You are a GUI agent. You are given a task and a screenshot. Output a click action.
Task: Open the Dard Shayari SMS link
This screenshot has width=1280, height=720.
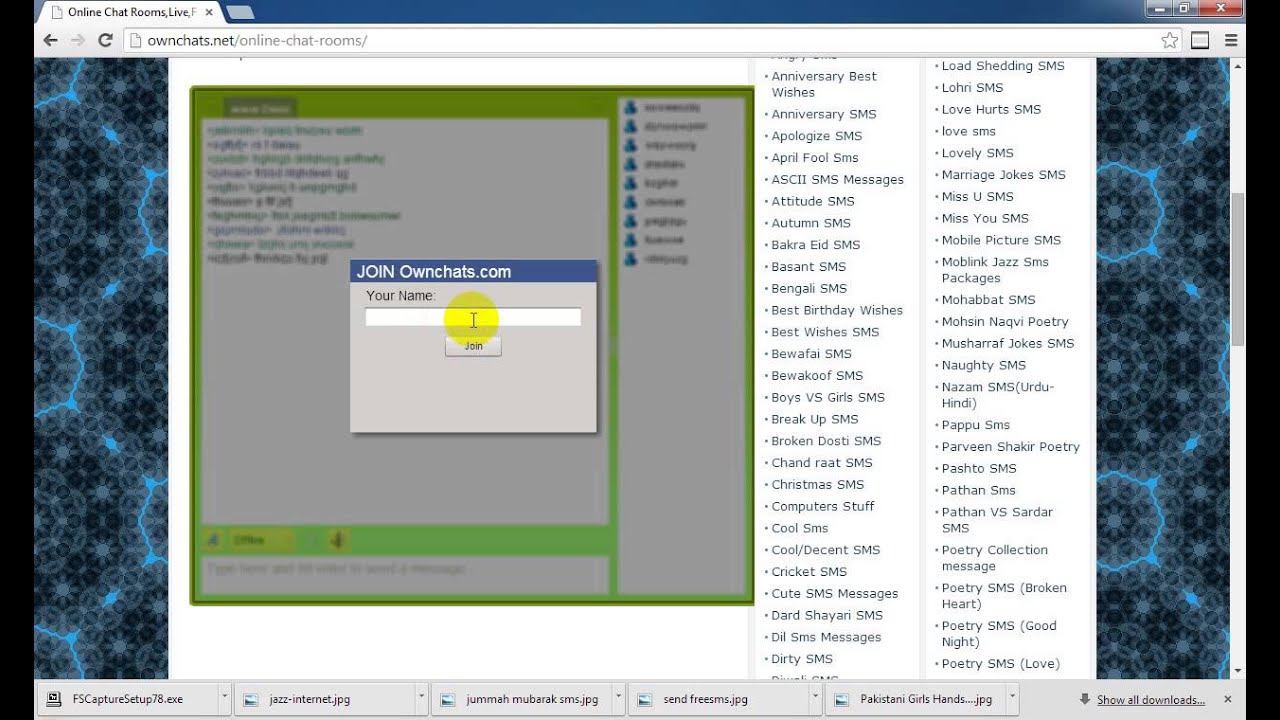[827, 615]
